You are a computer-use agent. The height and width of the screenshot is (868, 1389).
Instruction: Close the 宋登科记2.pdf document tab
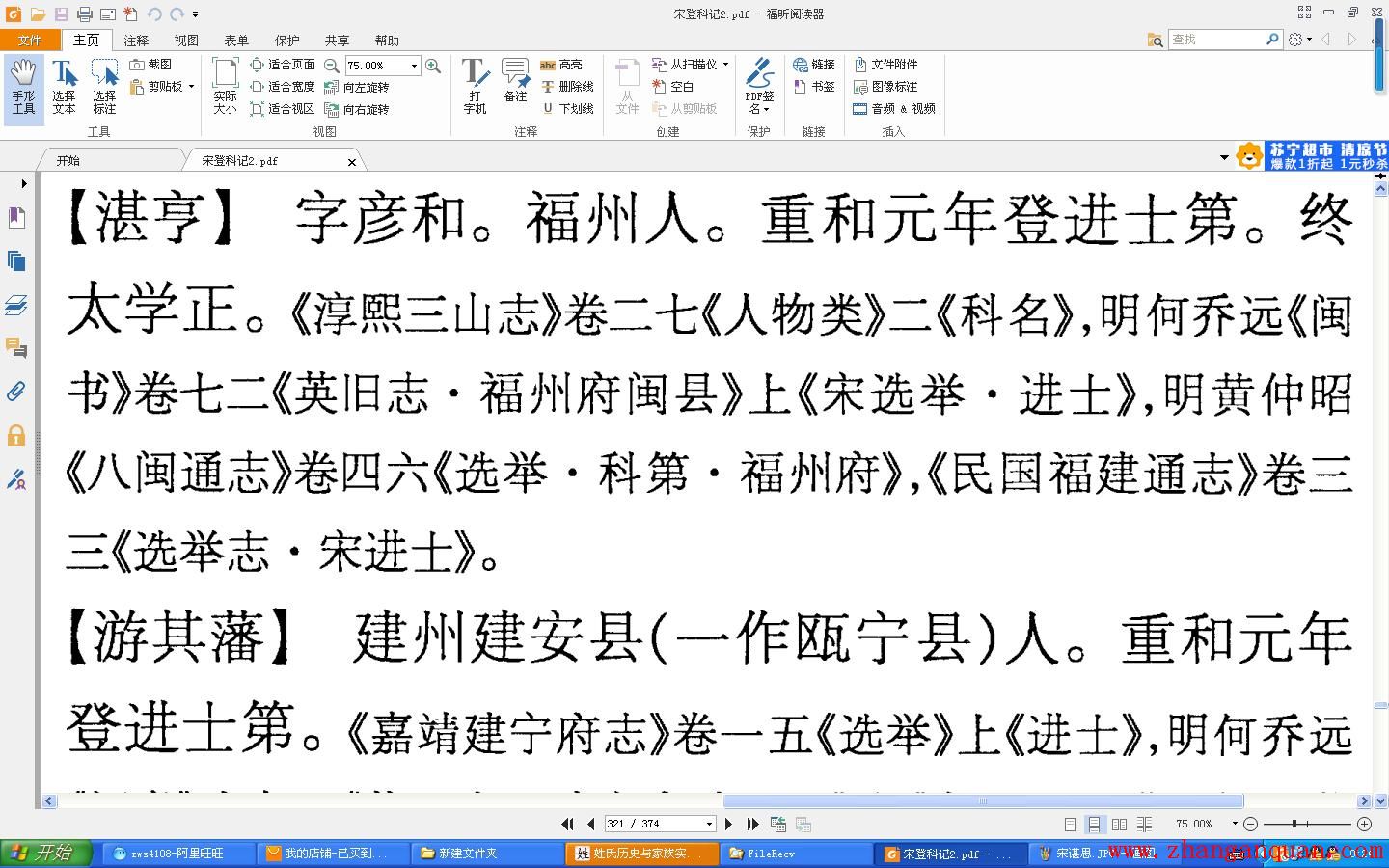(x=352, y=162)
